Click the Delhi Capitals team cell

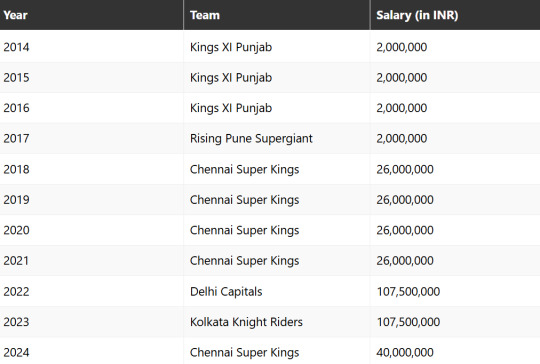226,292
